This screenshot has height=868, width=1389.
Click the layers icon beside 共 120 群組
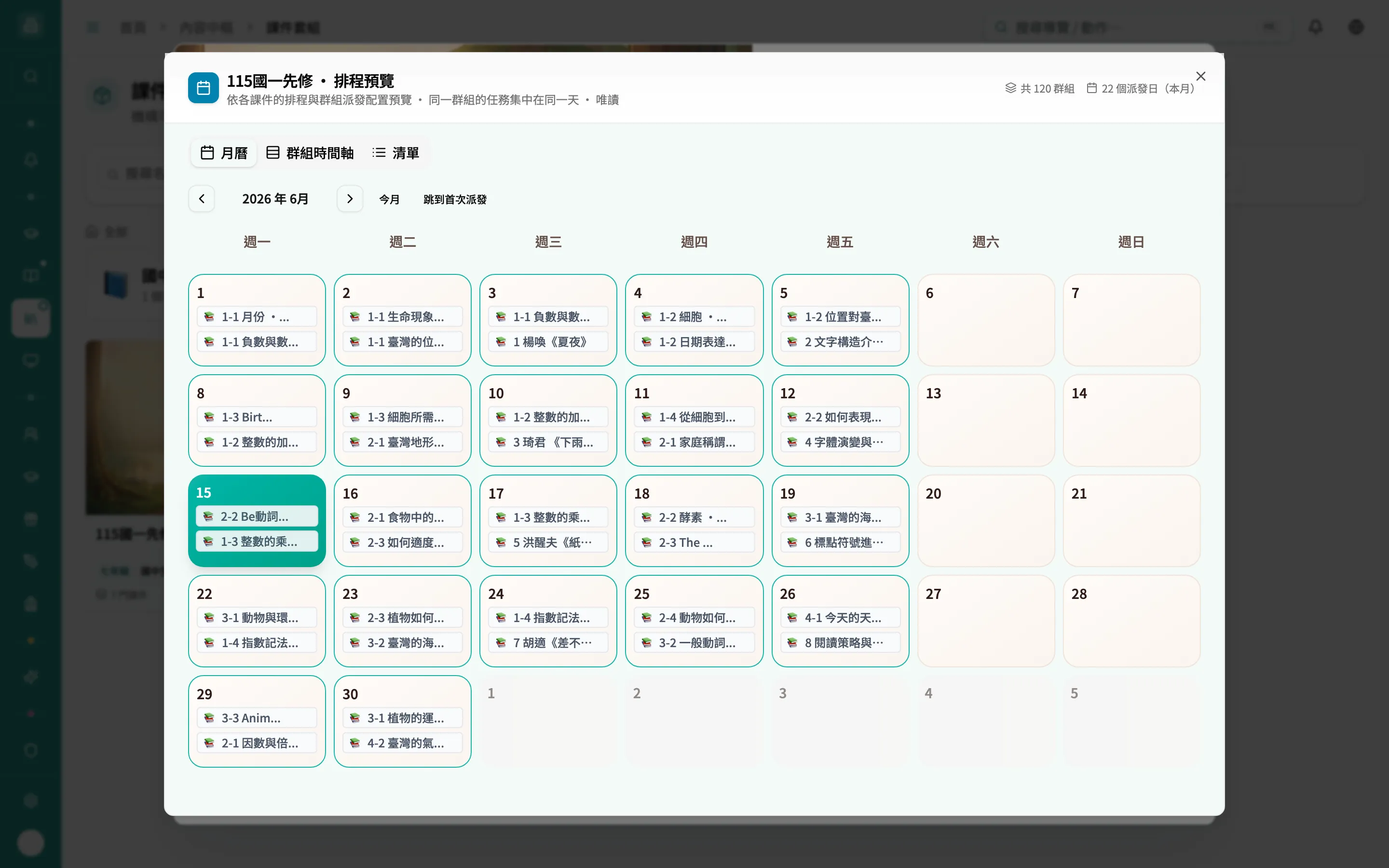[1010, 88]
